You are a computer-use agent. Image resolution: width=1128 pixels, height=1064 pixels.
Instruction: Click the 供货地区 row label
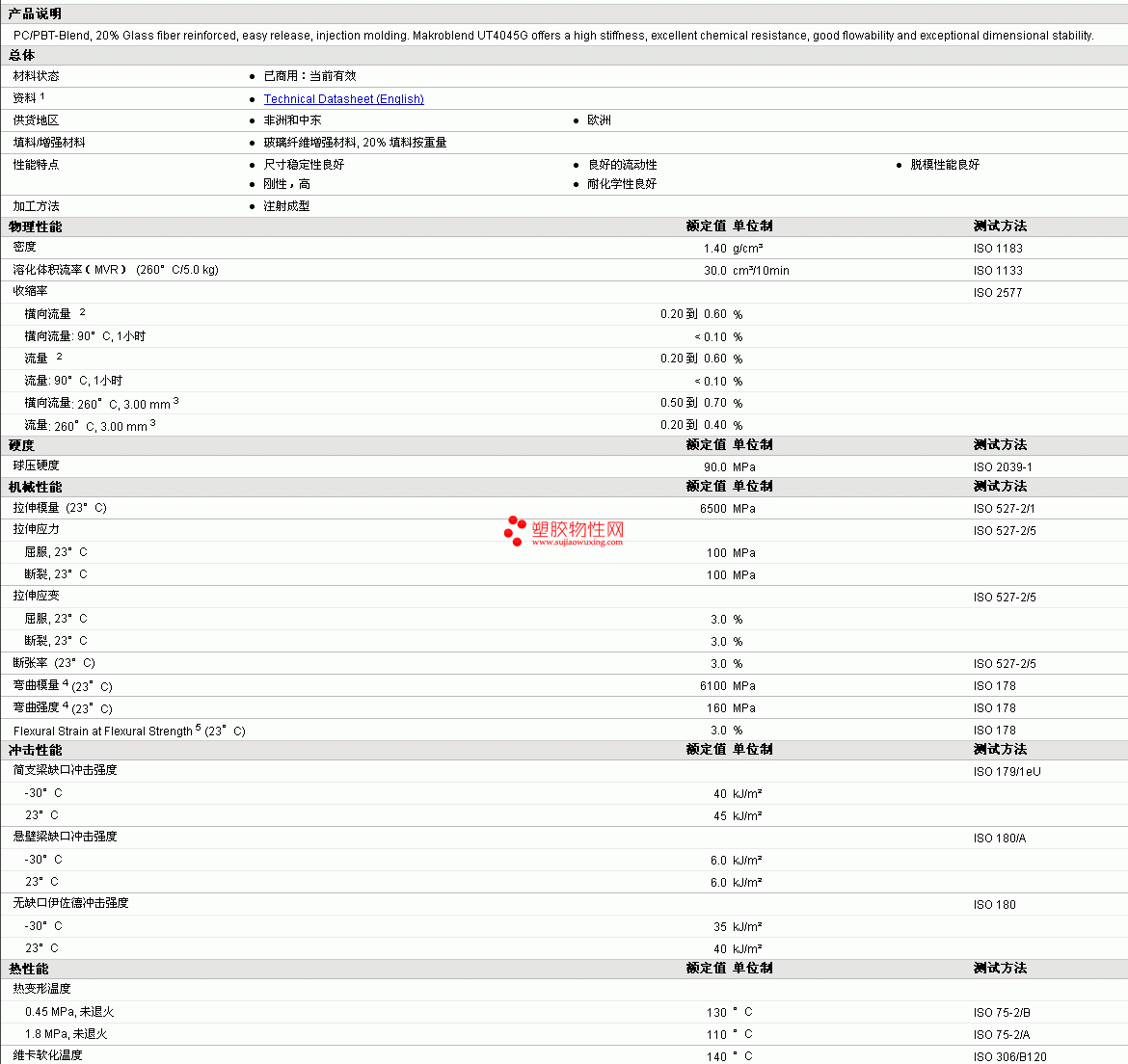(x=36, y=120)
